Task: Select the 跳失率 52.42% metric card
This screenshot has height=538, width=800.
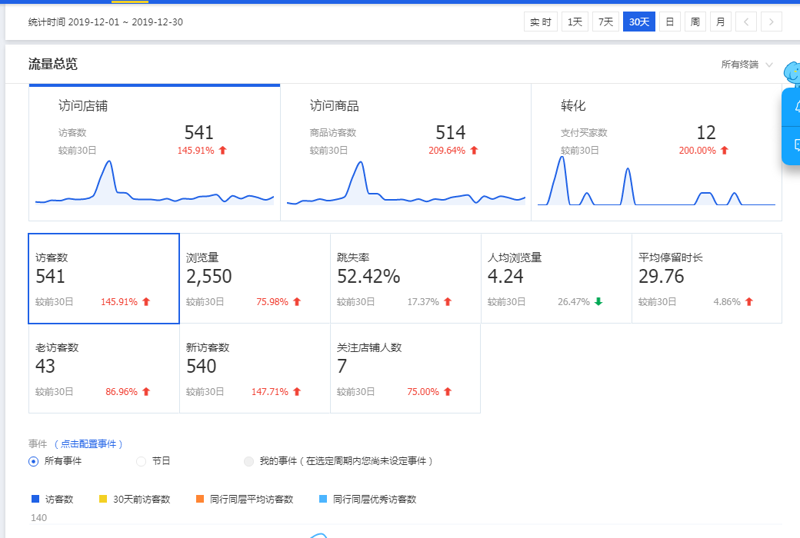Action: 406,279
